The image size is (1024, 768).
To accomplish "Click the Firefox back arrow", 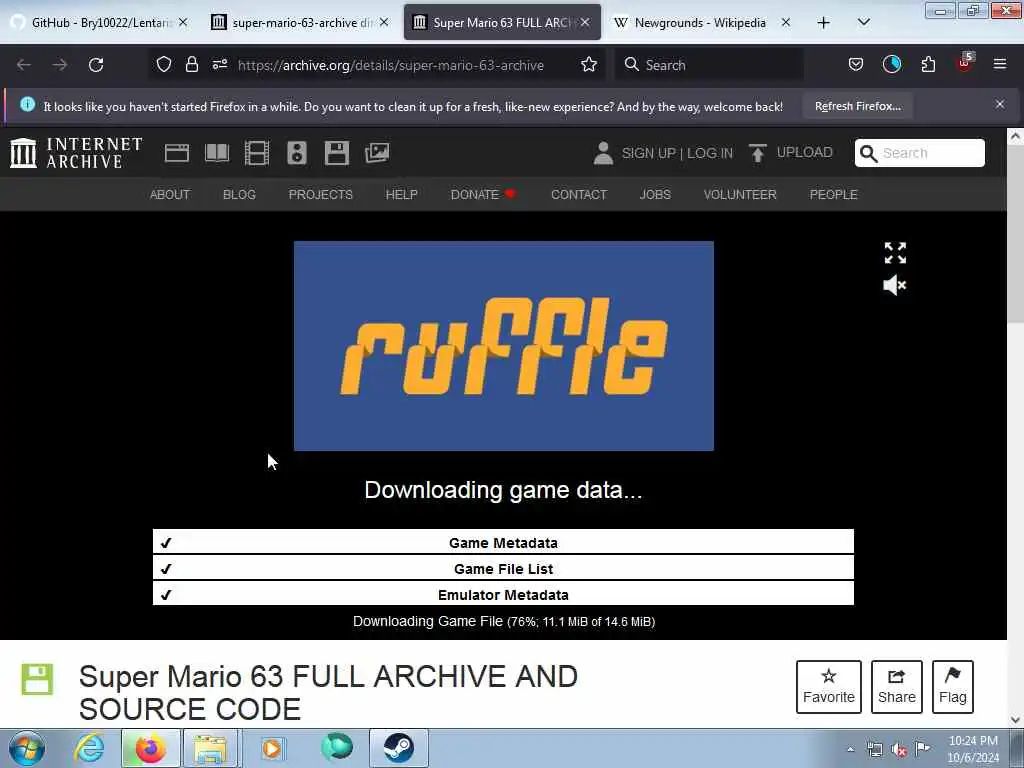I will pyautogui.click(x=24, y=65).
